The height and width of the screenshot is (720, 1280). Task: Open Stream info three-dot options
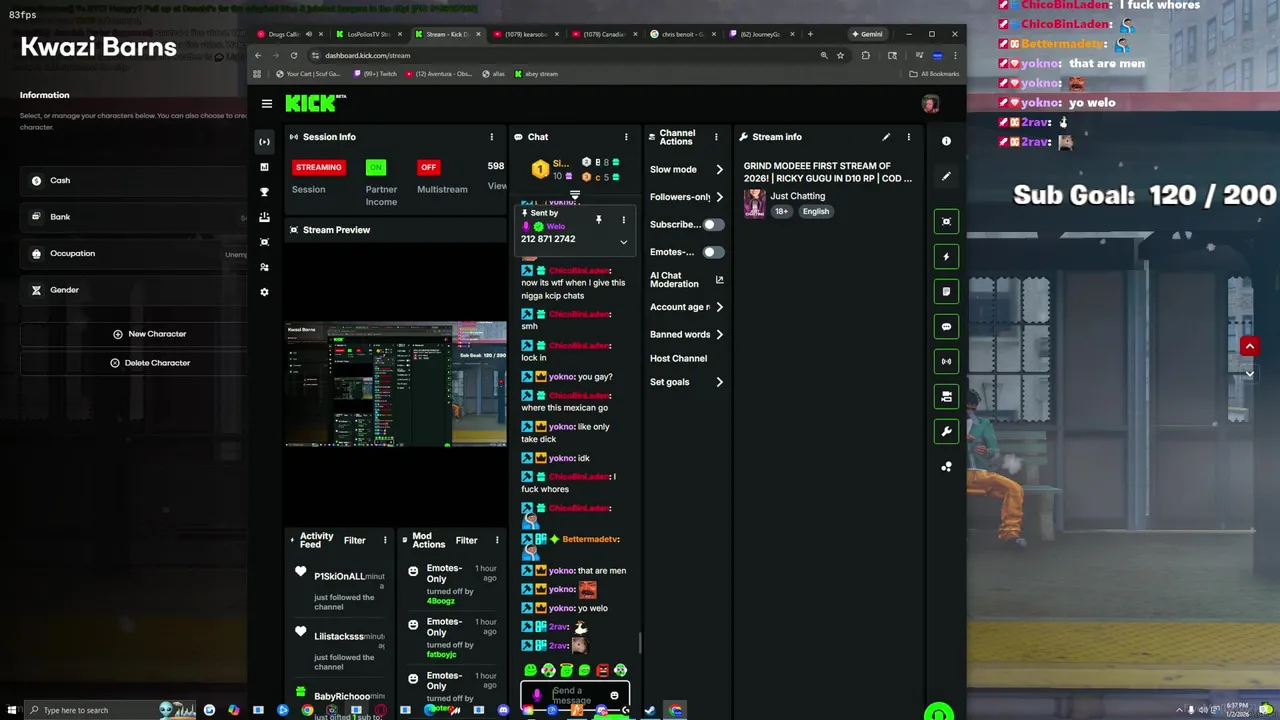(908, 137)
